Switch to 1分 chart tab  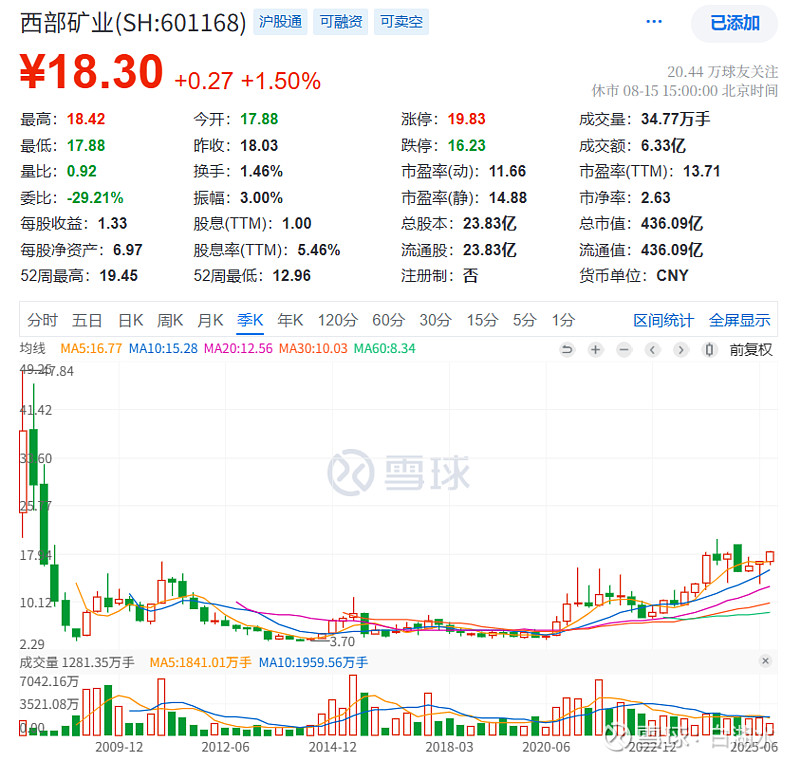click(563, 320)
